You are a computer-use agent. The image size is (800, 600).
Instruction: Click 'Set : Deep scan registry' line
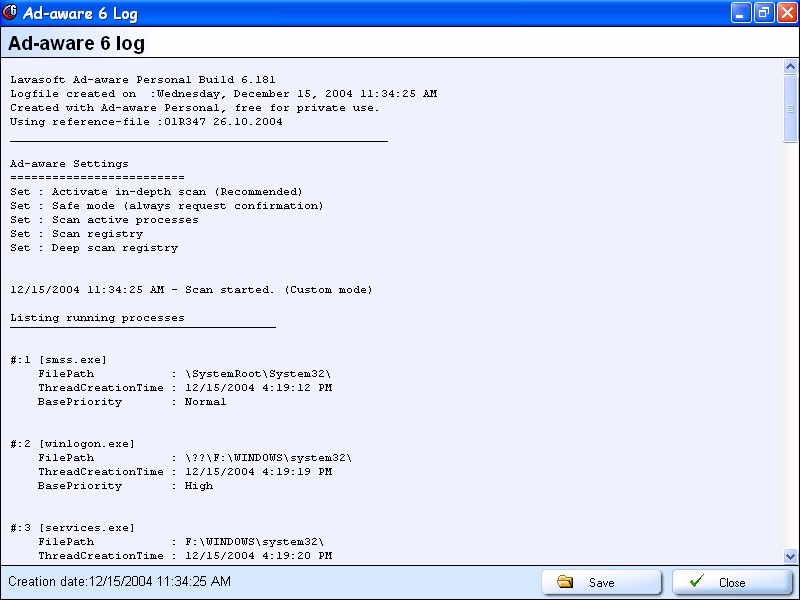94,248
